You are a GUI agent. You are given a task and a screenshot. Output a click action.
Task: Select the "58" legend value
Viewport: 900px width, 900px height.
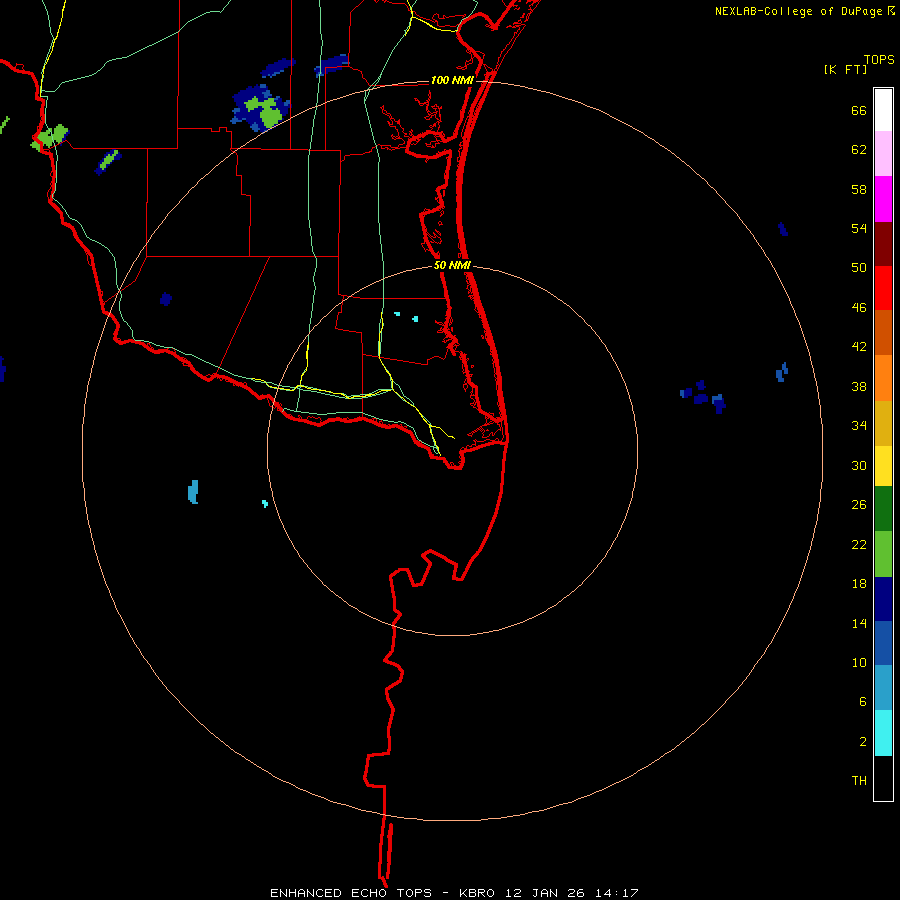click(x=859, y=189)
